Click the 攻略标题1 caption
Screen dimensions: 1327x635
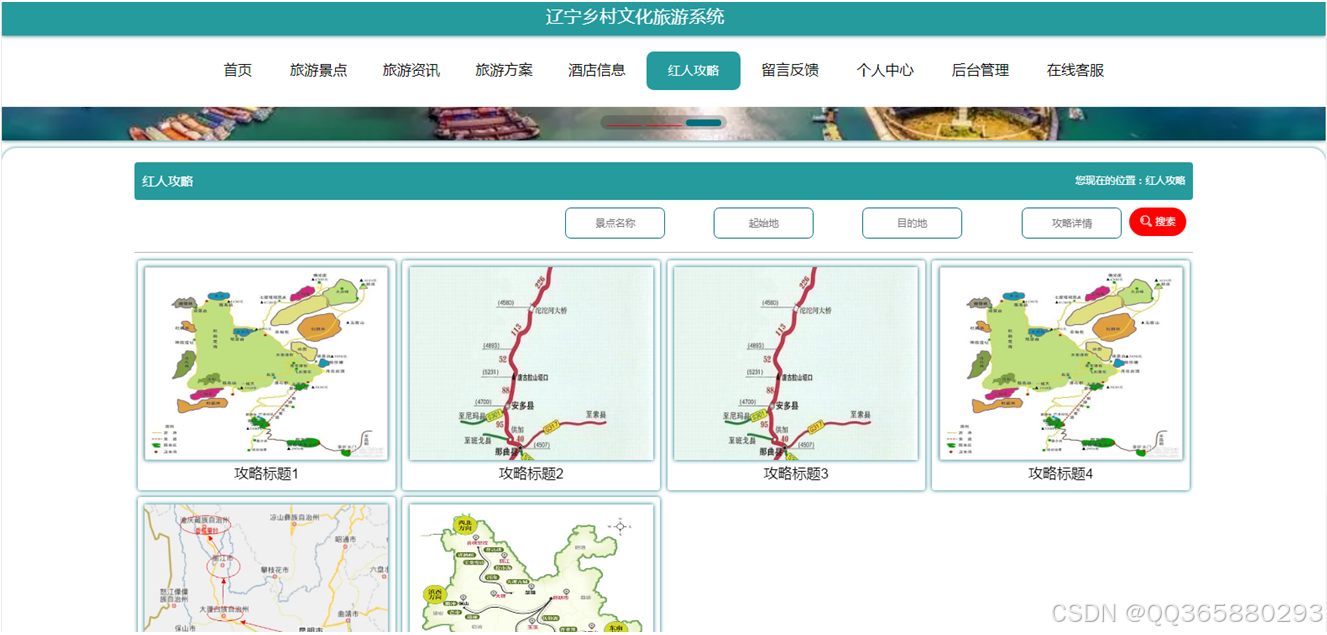click(x=266, y=474)
